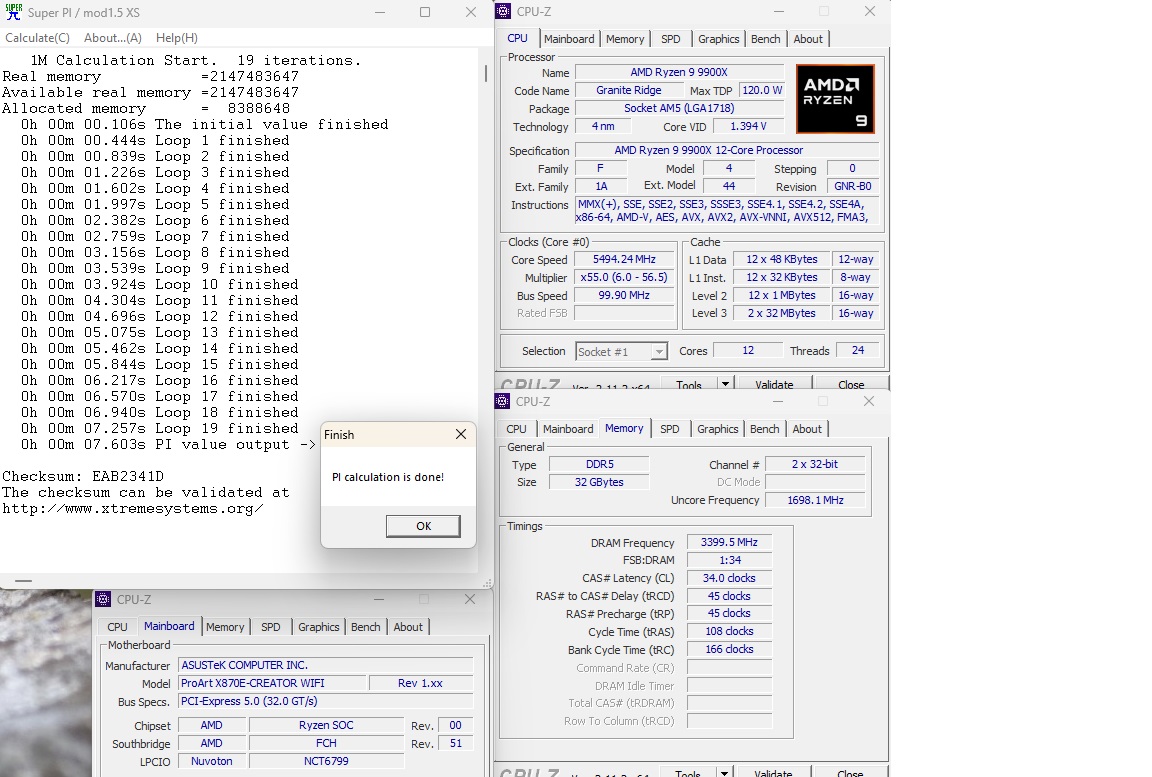This screenshot has height=777, width=1152.
Task: Open About tab in Mainboard CPU-Z window
Action: pyautogui.click(x=408, y=627)
